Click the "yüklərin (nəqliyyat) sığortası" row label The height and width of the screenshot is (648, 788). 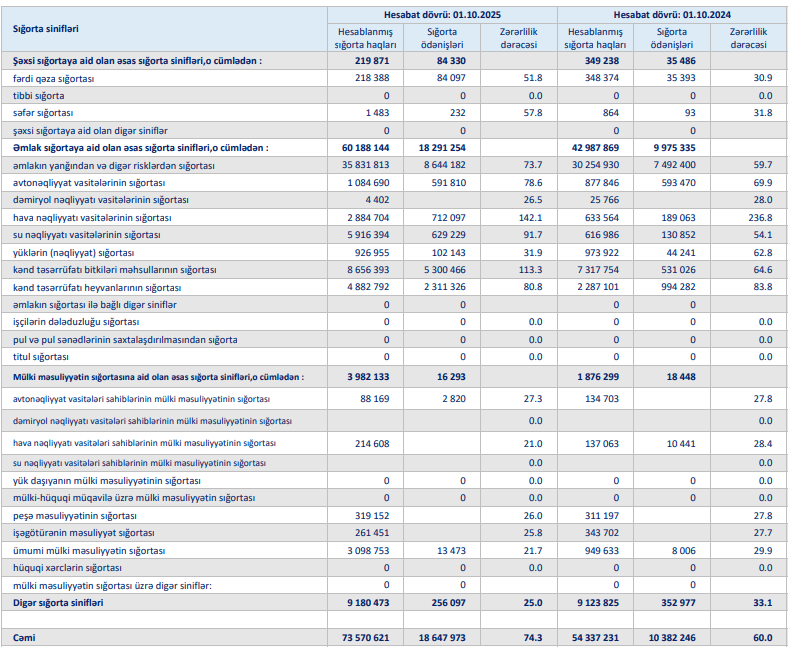pos(74,252)
